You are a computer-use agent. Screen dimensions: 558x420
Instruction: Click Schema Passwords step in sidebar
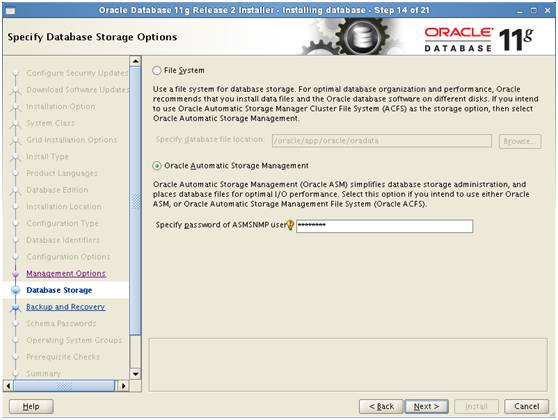(x=61, y=324)
